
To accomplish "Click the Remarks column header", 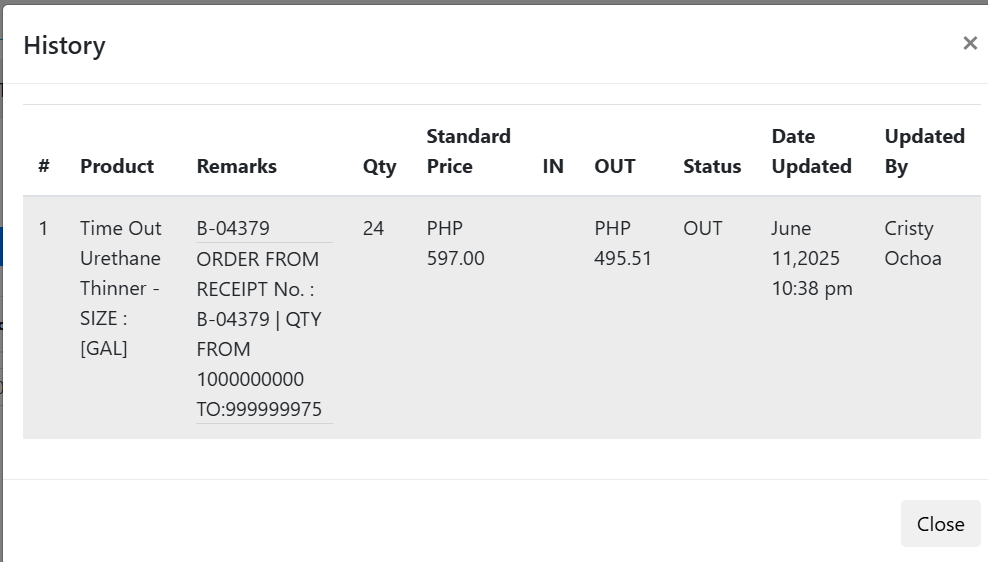I will 236,166.
